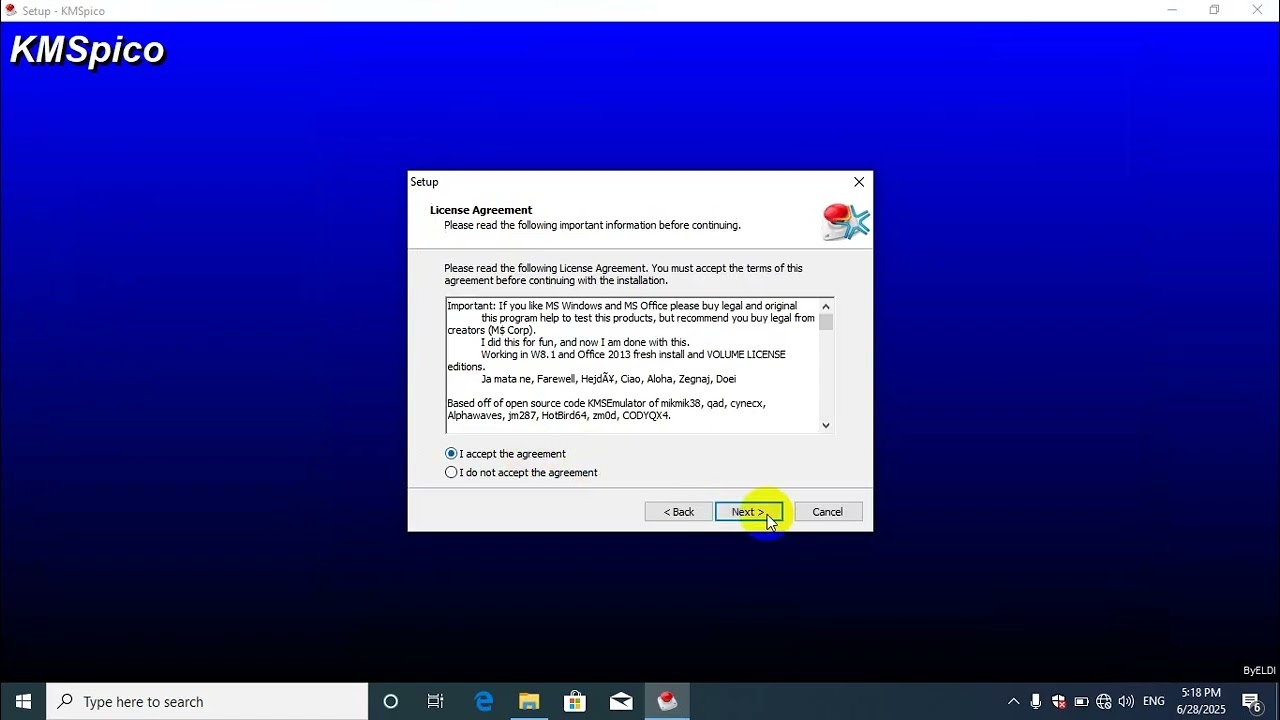Open the clock showing 5:18 PM

(1201, 701)
